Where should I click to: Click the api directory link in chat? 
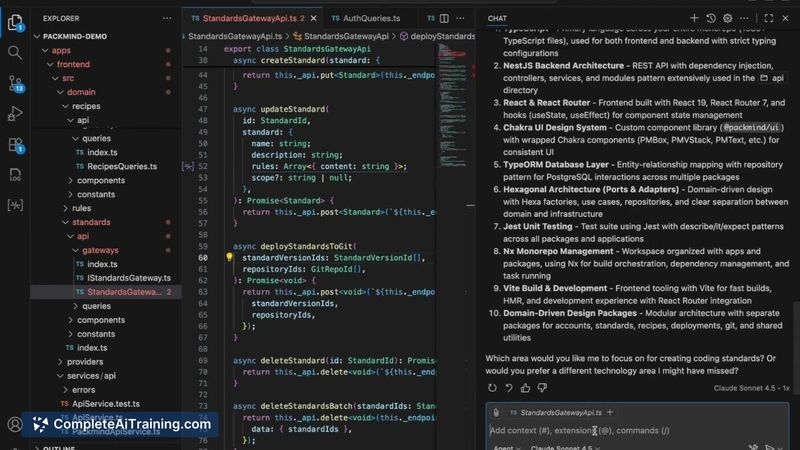point(772,78)
